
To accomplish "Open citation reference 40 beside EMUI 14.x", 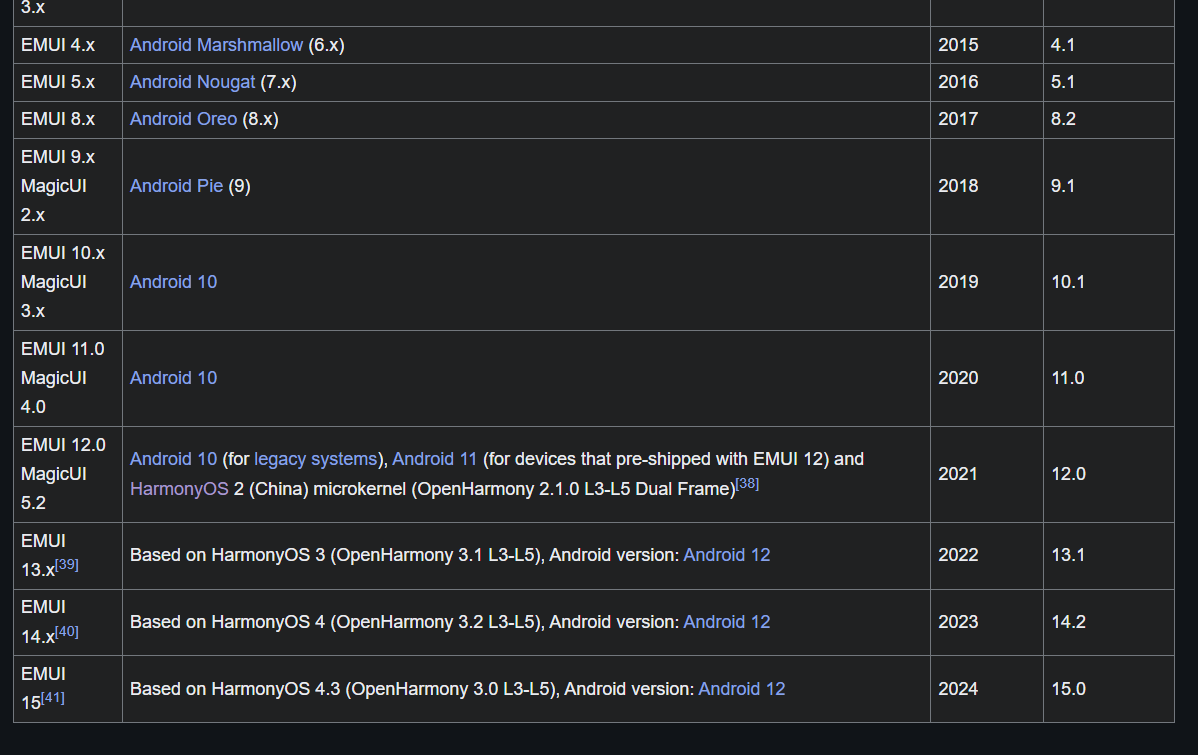I will point(66,632).
